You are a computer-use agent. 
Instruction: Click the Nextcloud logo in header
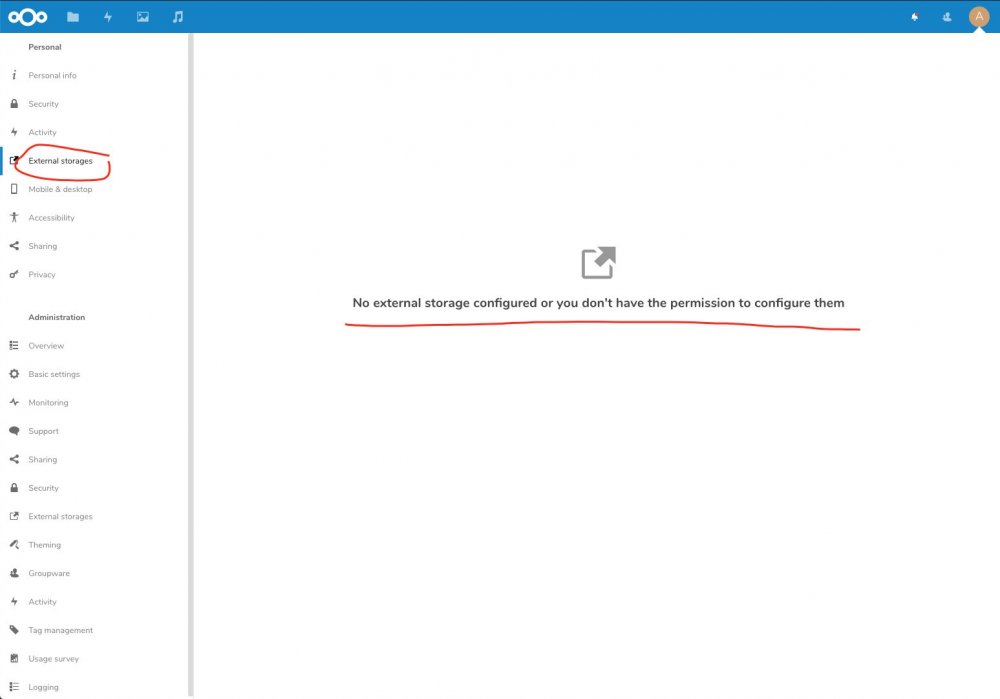point(27,17)
